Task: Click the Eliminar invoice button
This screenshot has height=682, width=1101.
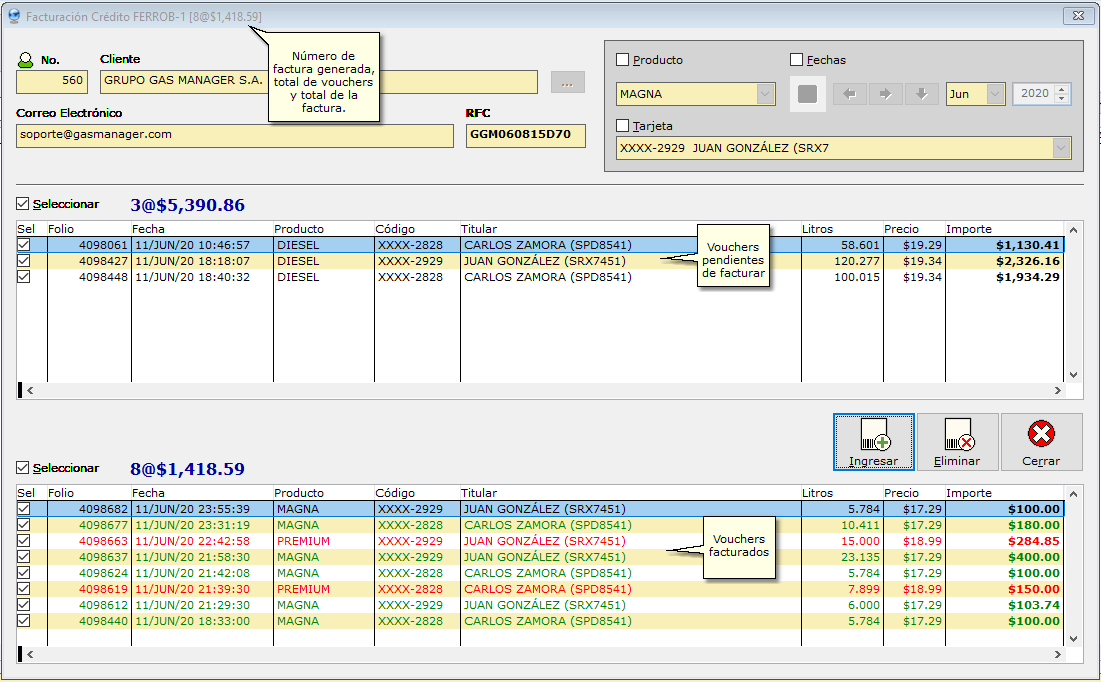Action: (957, 441)
